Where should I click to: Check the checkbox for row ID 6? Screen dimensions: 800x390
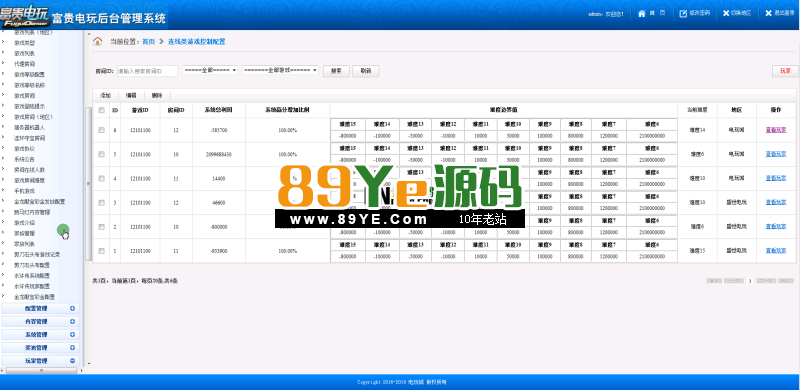(x=102, y=130)
